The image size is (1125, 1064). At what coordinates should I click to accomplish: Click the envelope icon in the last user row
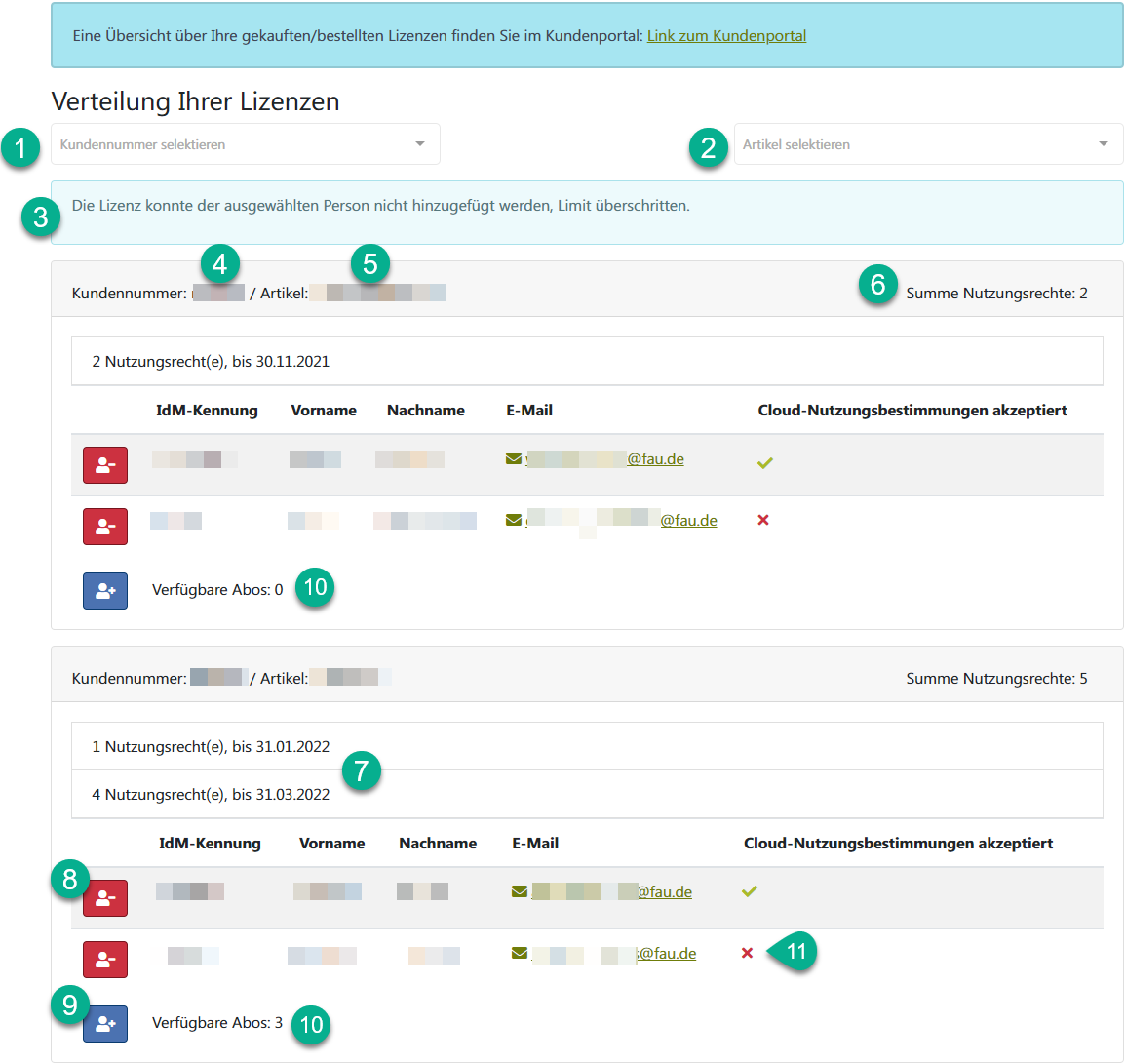click(x=520, y=953)
